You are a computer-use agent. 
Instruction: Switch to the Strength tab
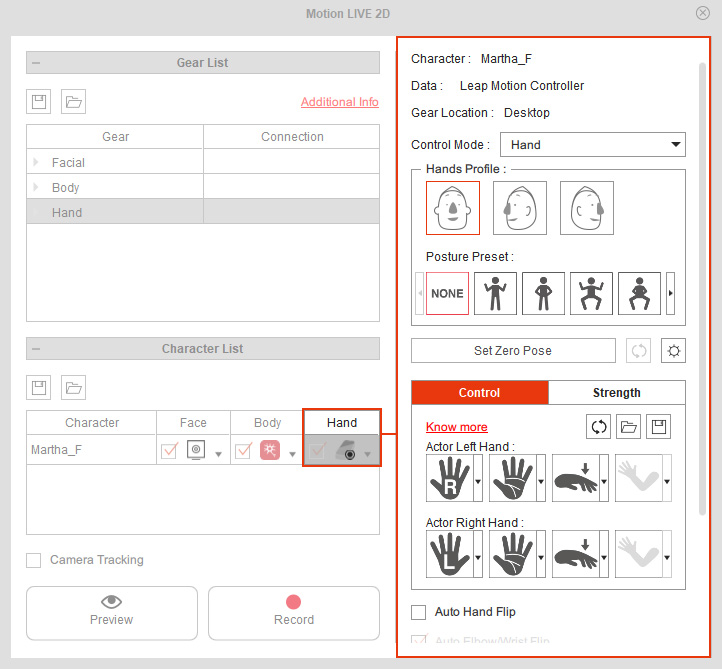click(x=617, y=393)
